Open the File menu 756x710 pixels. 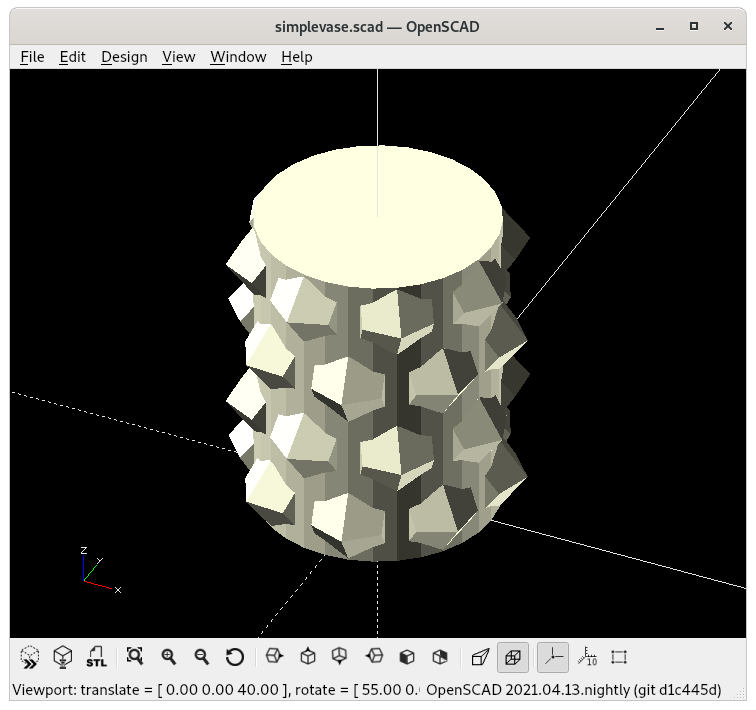32,57
